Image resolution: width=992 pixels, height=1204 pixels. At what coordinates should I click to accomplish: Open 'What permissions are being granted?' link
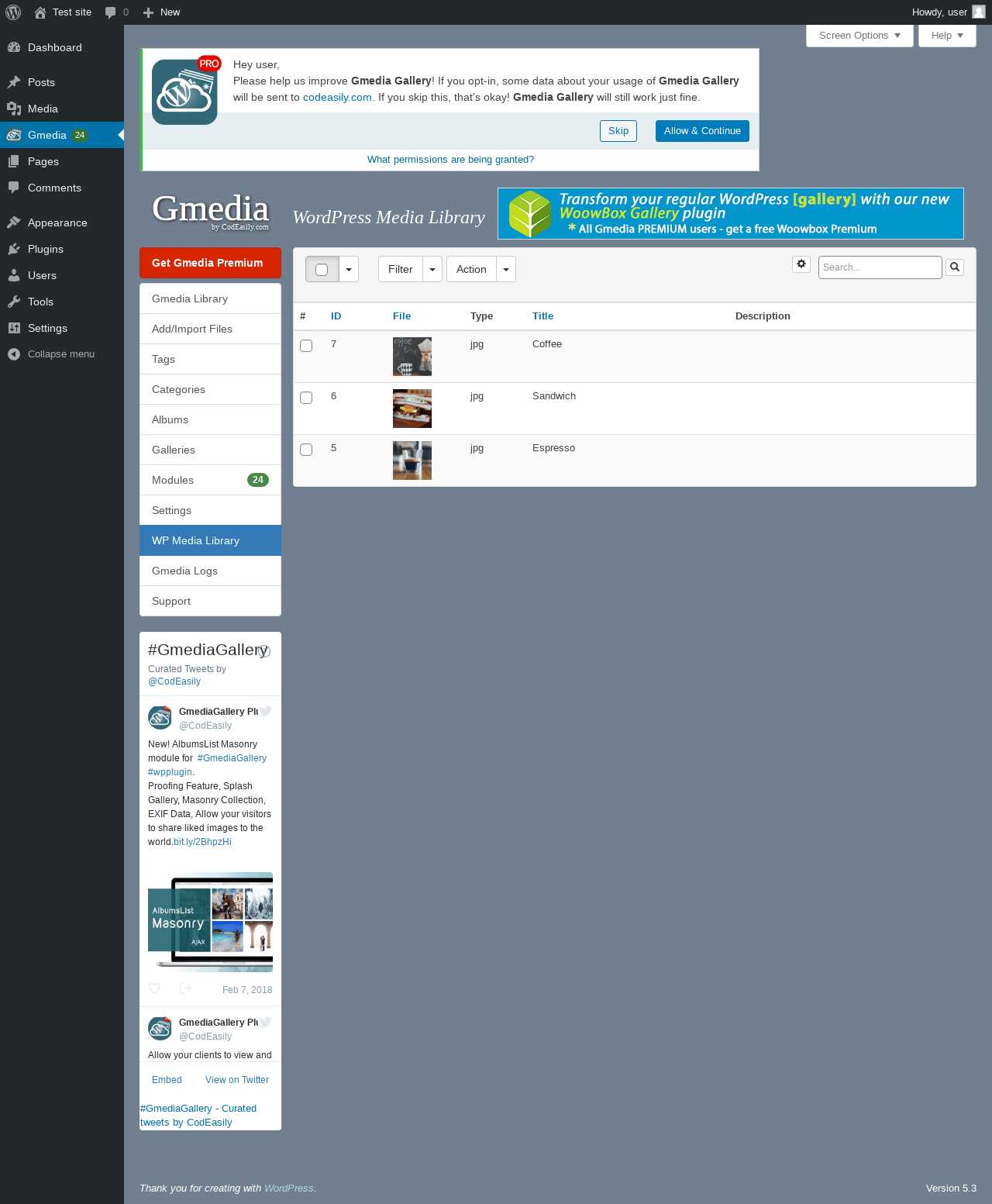[450, 160]
